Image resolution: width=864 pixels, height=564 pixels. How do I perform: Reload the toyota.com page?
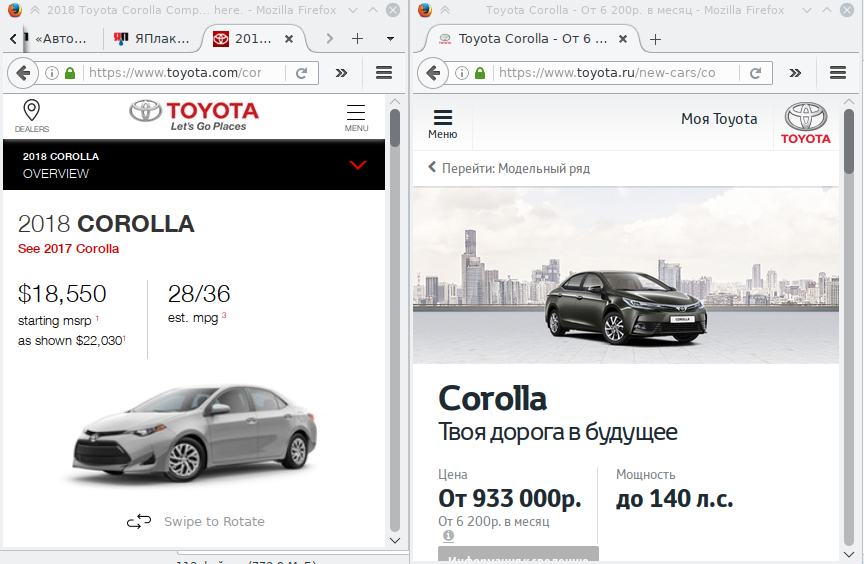pos(301,73)
